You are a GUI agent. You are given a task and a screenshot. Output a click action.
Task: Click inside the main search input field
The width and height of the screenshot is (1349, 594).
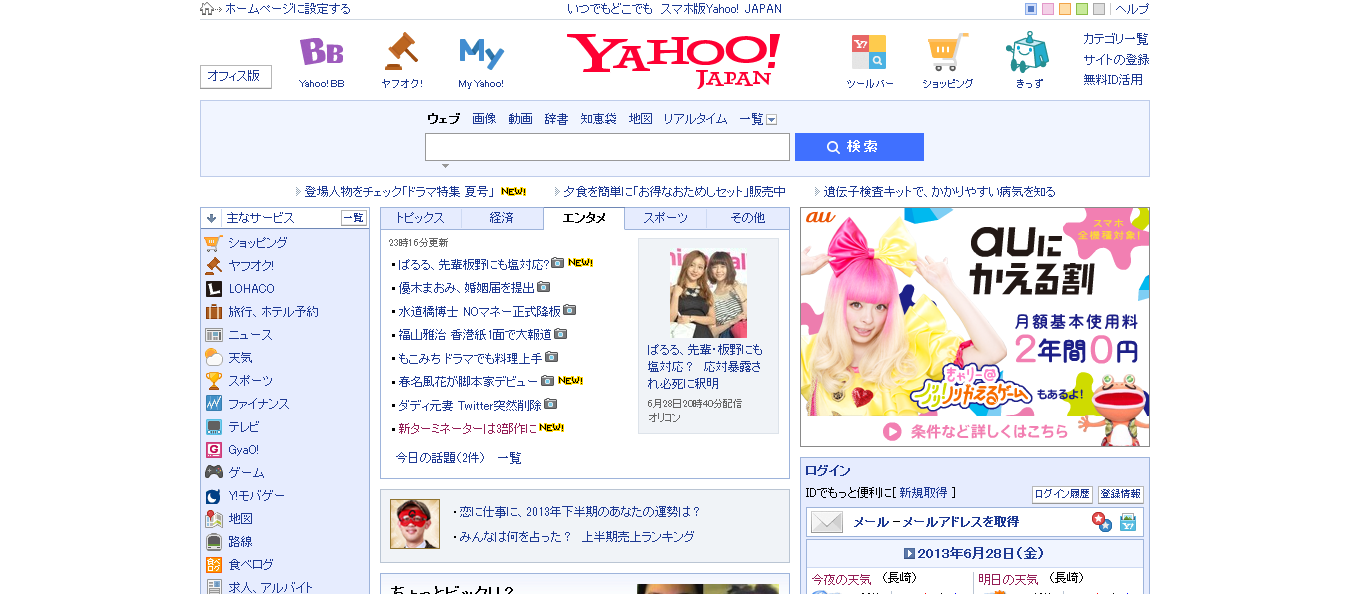pyautogui.click(x=607, y=147)
